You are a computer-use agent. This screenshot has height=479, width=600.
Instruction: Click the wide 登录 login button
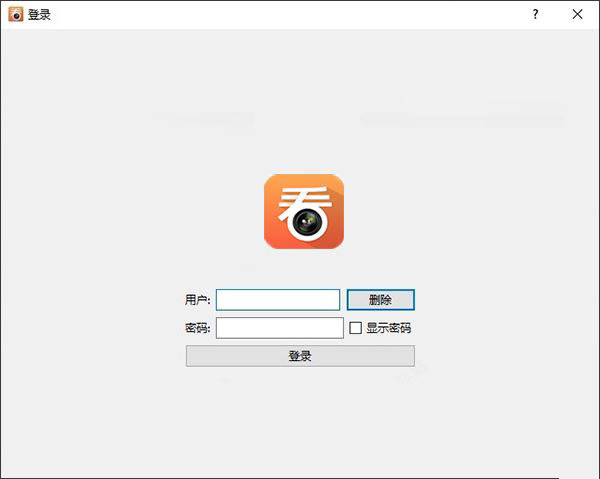click(x=300, y=356)
